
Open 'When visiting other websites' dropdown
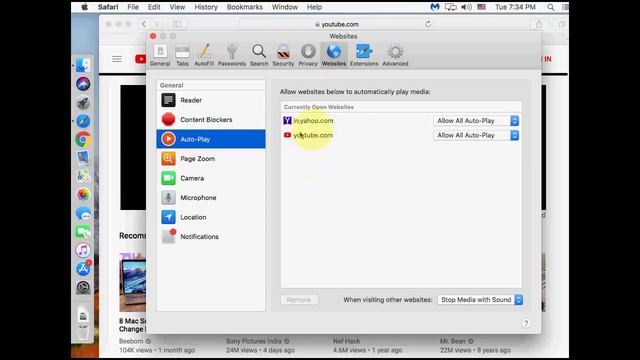(480, 300)
